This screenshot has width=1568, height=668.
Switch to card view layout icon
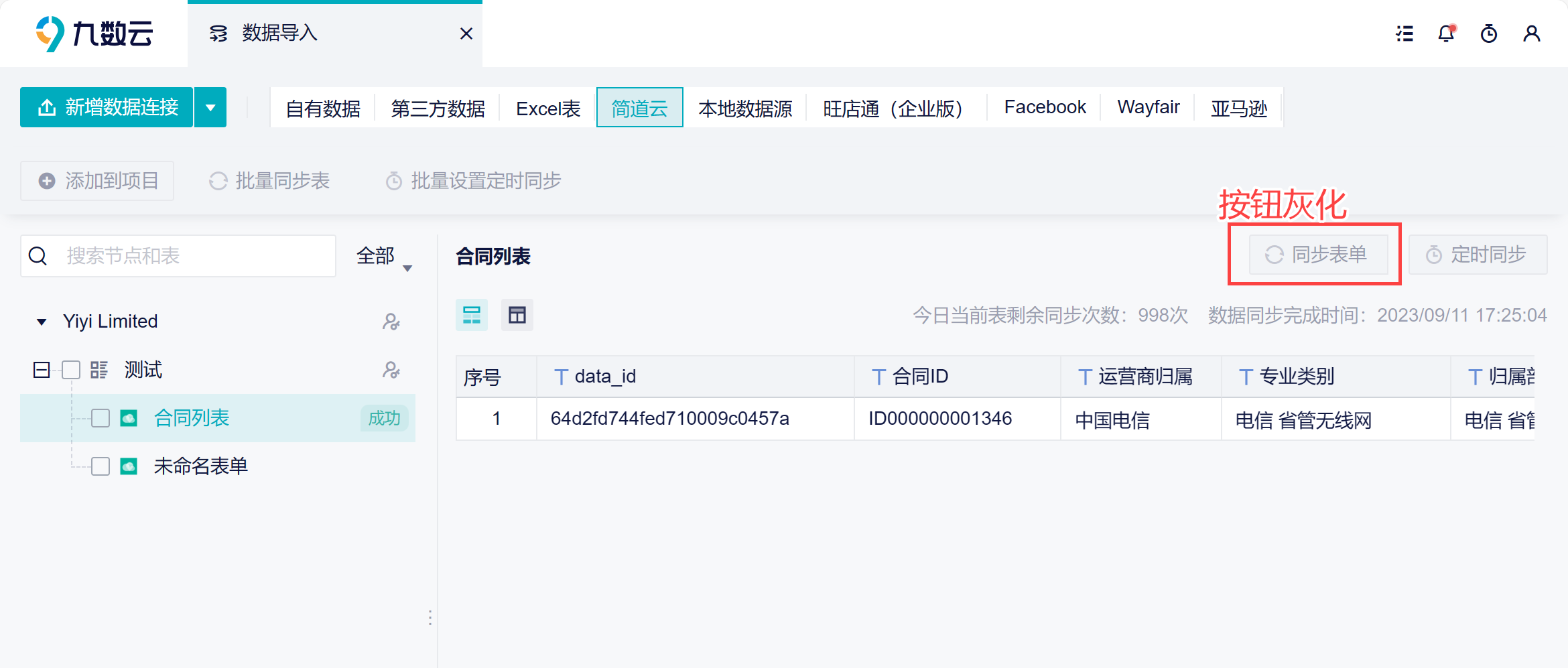472,315
